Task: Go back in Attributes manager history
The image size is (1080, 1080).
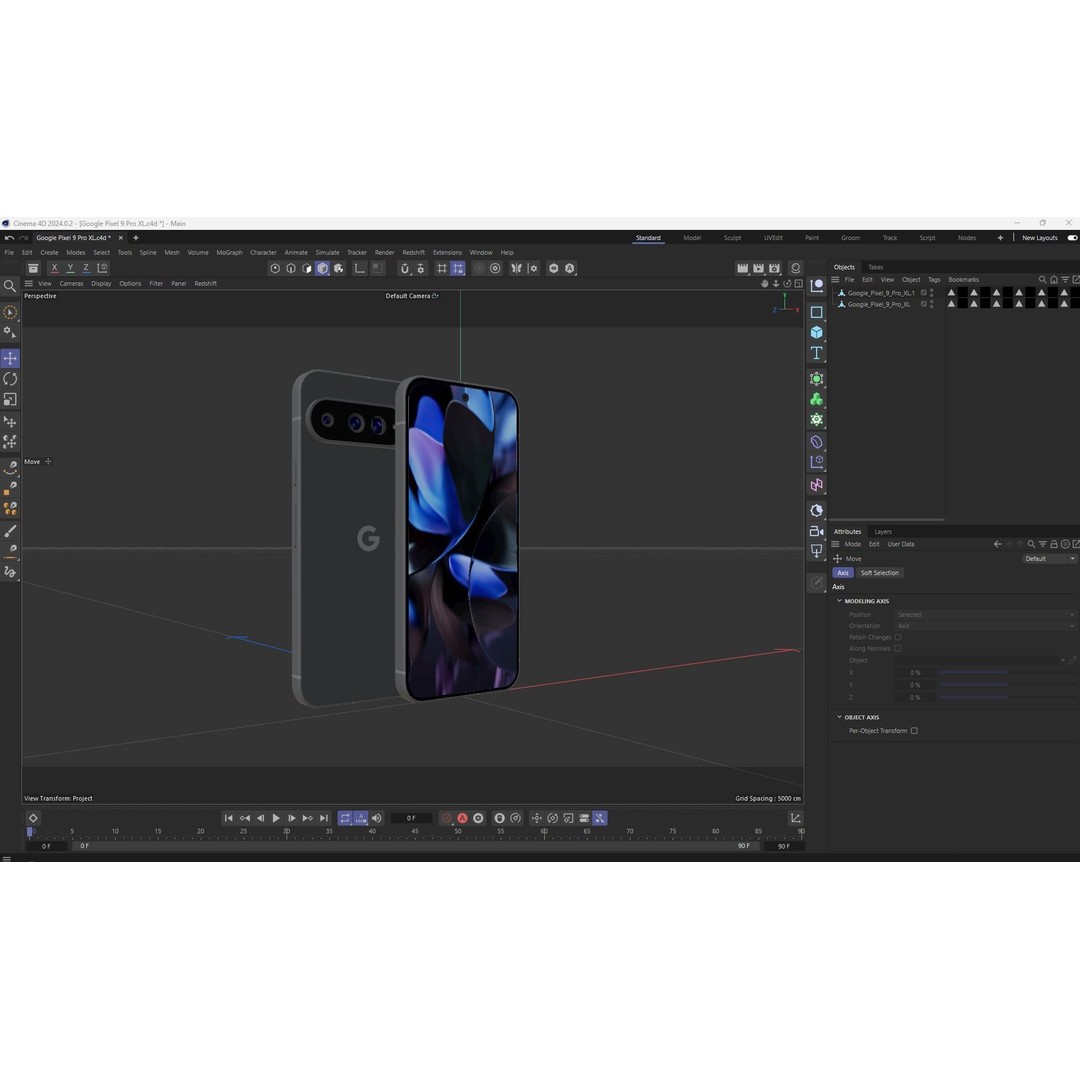Action: pyautogui.click(x=997, y=544)
